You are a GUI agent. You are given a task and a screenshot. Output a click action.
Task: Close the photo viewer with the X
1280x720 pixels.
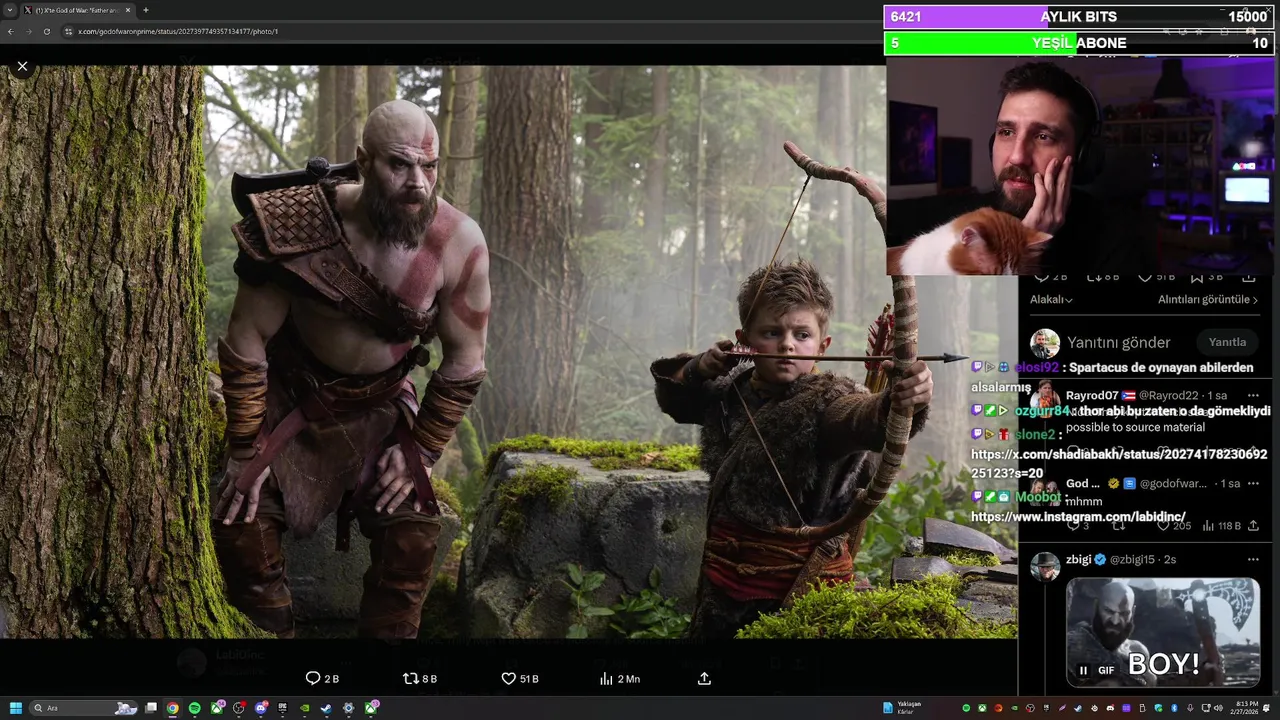coord(22,66)
